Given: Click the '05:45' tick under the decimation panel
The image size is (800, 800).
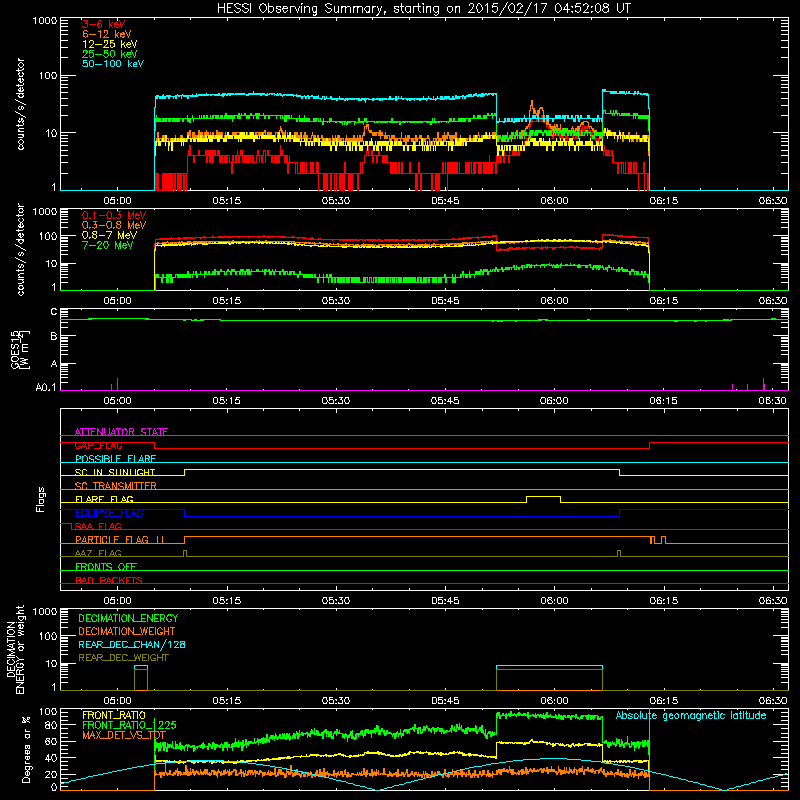Looking at the screenshot, I should (445, 701).
